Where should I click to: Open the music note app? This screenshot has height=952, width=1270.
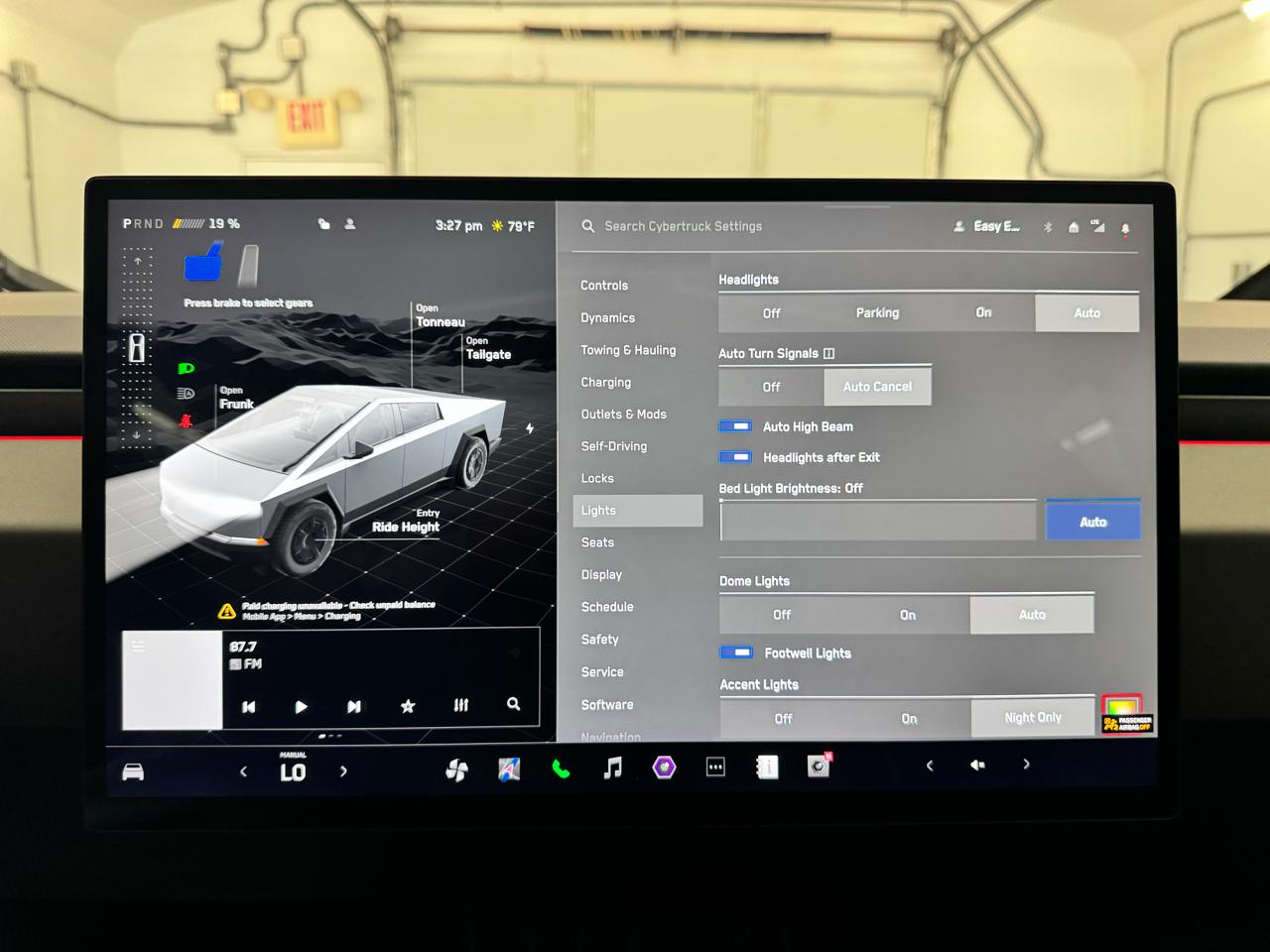tap(613, 768)
